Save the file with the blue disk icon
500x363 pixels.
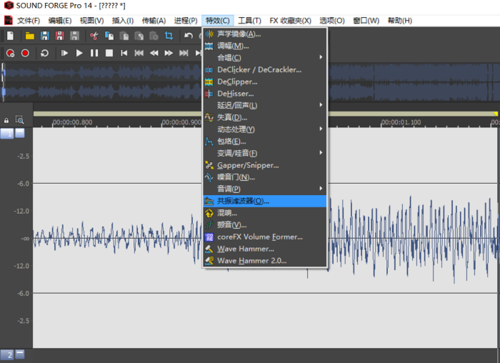[x=45, y=36]
